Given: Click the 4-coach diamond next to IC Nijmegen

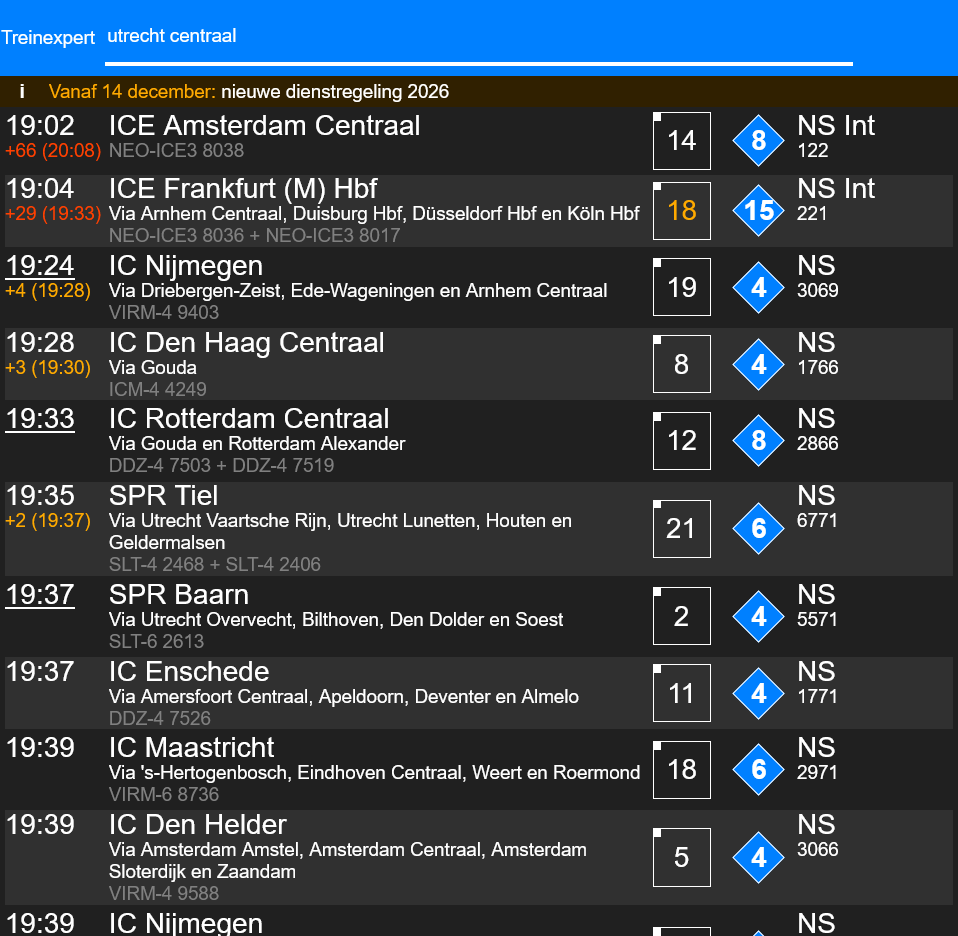Looking at the screenshot, I should pyautogui.click(x=758, y=287).
